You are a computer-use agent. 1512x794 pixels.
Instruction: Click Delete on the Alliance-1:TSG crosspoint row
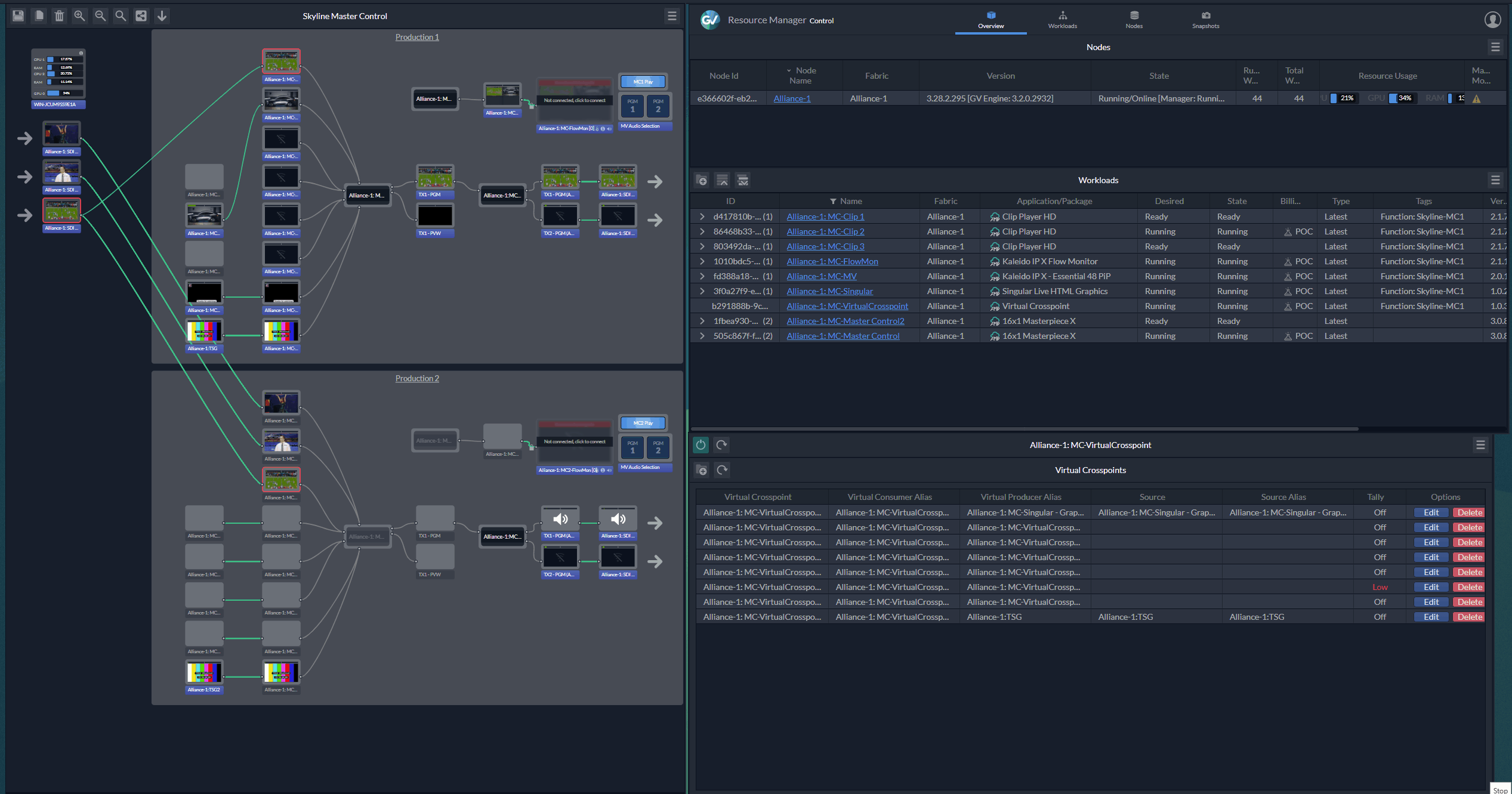pos(1469,617)
